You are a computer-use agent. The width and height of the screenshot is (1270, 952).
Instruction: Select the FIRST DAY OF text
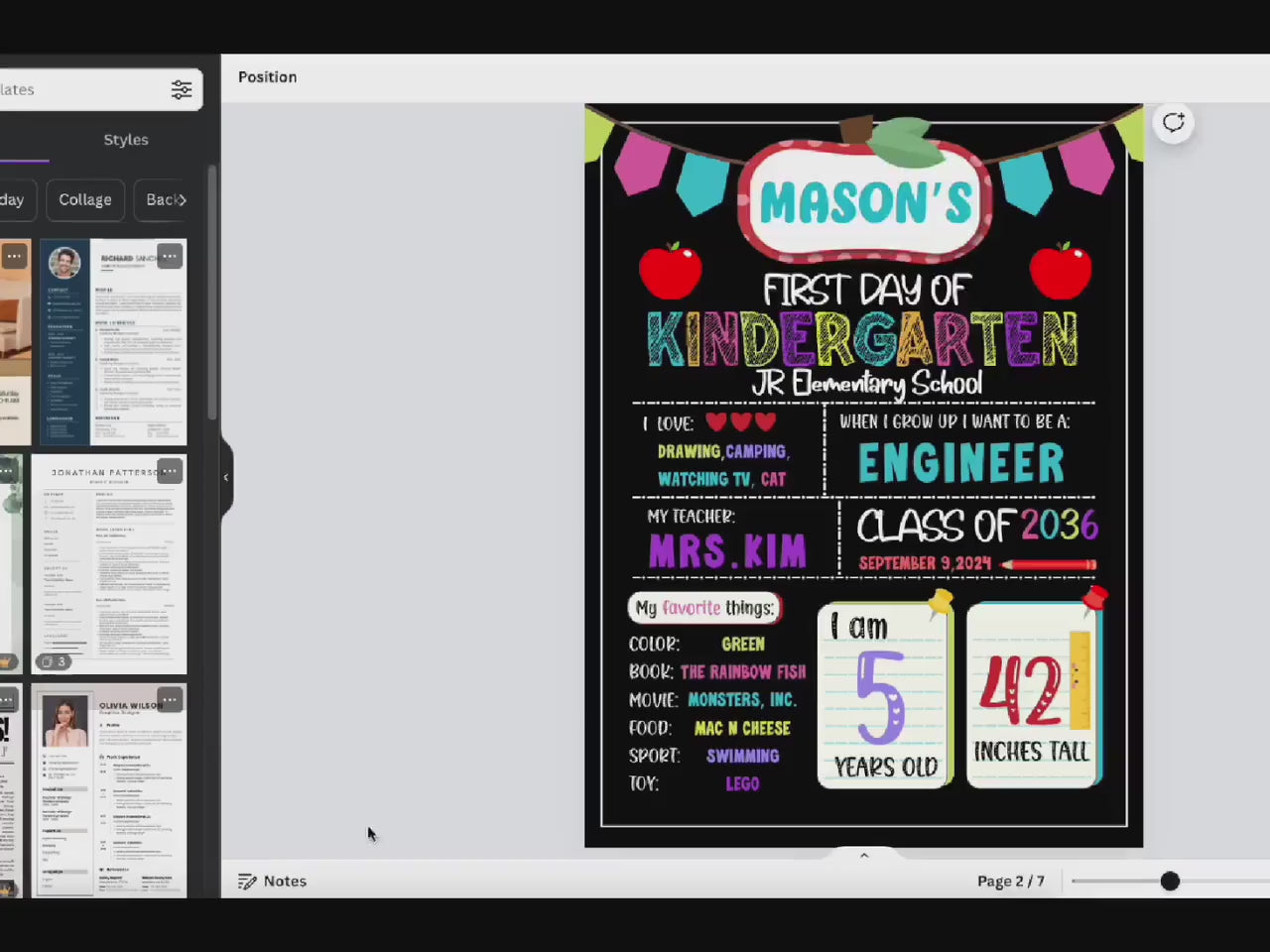pos(866,290)
